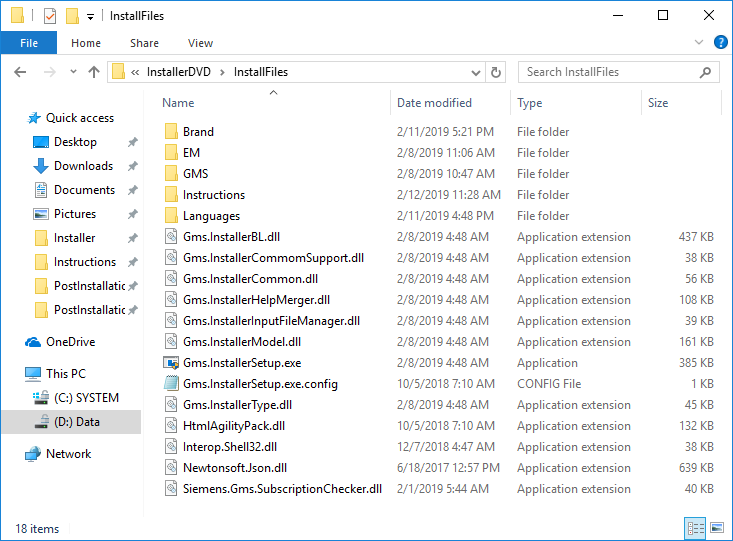
Task: Click the Up directory arrow icon
Action: tap(94, 72)
